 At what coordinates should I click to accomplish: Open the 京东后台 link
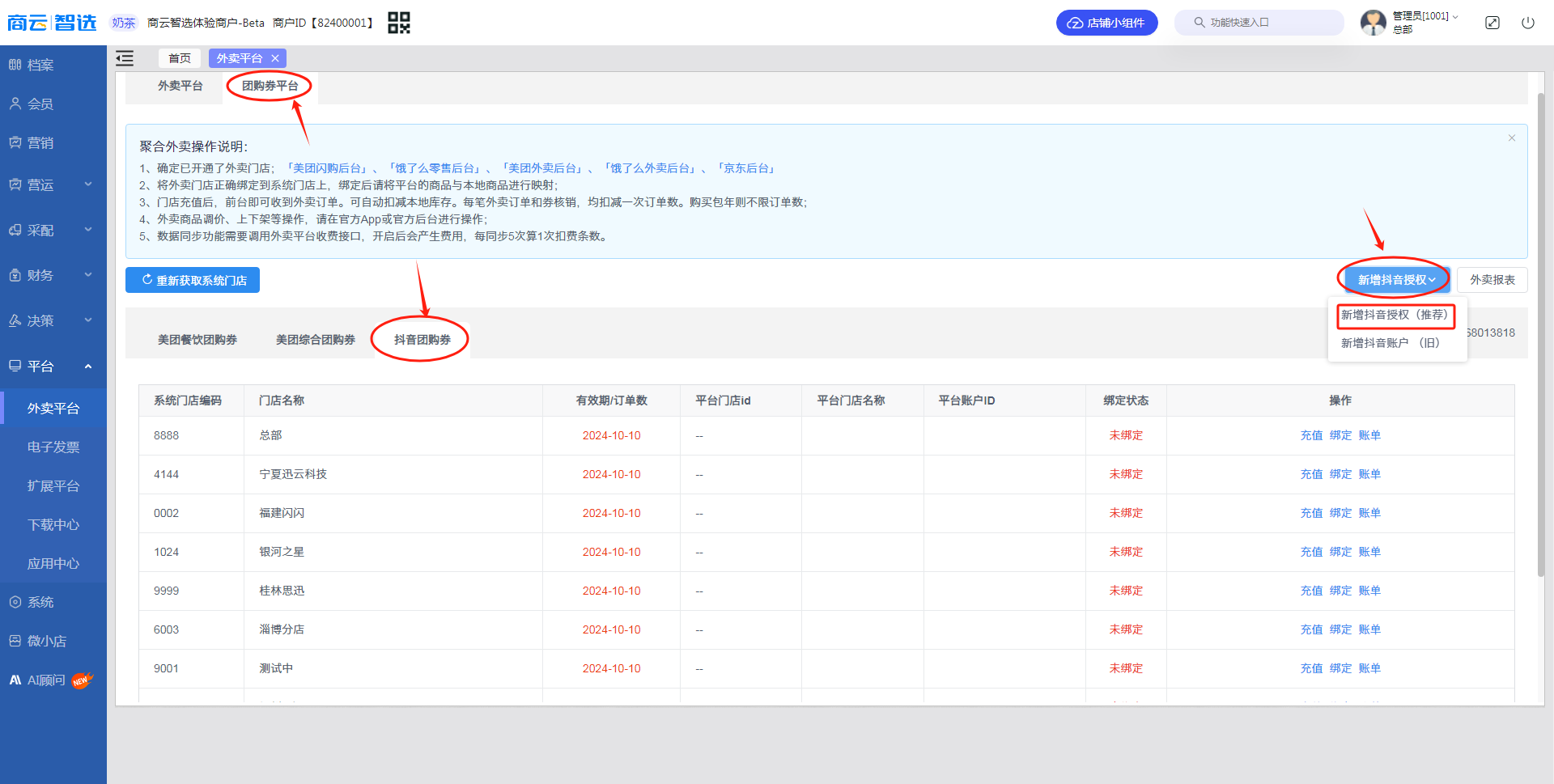click(745, 168)
